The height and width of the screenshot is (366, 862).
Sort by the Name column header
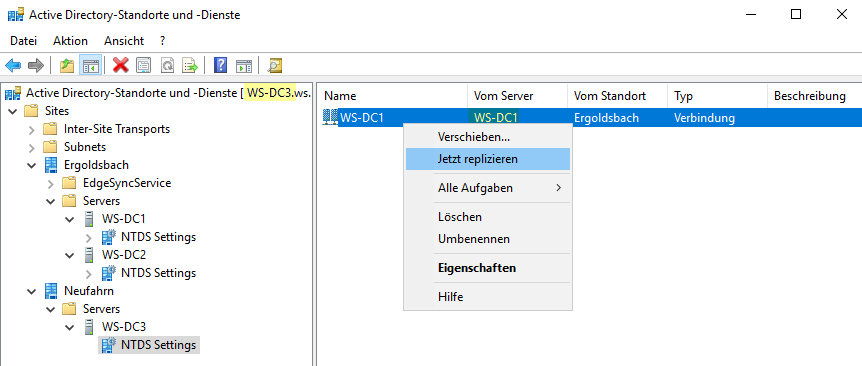tap(393, 96)
